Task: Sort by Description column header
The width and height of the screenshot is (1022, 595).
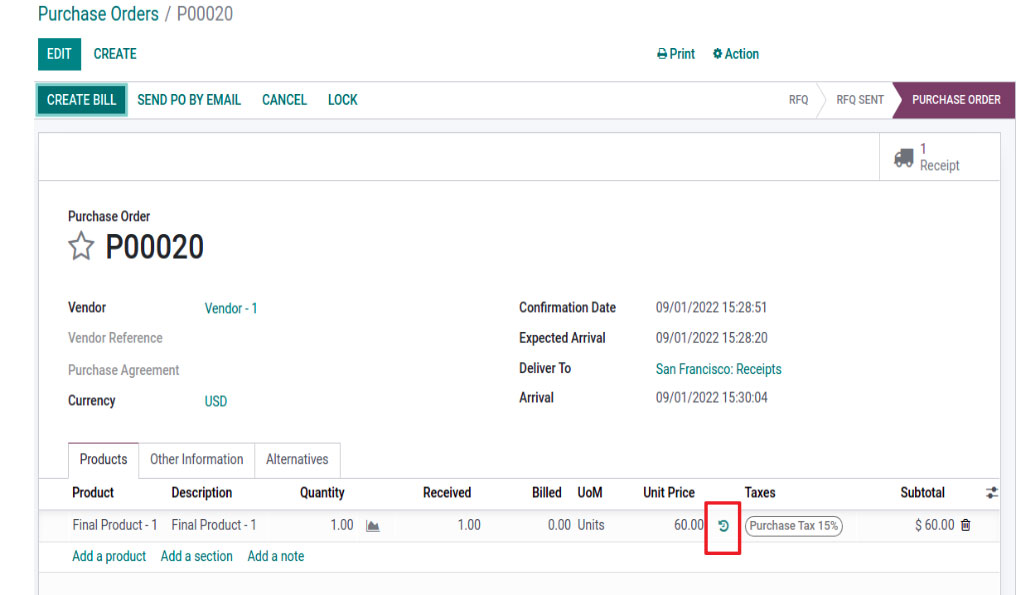Action: pos(201,493)
